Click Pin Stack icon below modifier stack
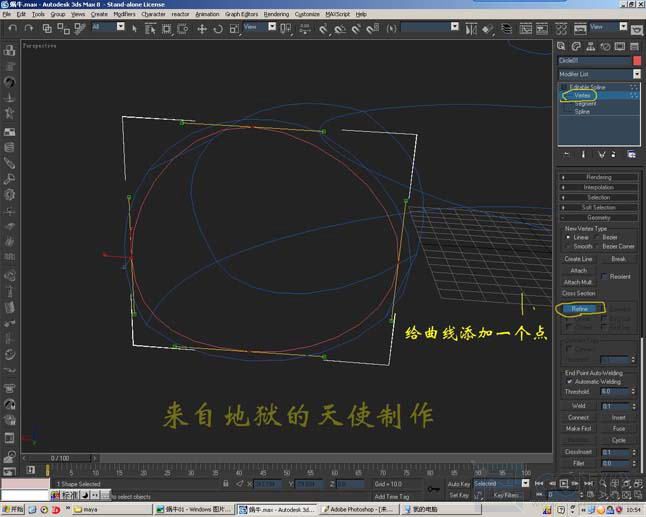 pyautogui.click(x=566, y=154)
